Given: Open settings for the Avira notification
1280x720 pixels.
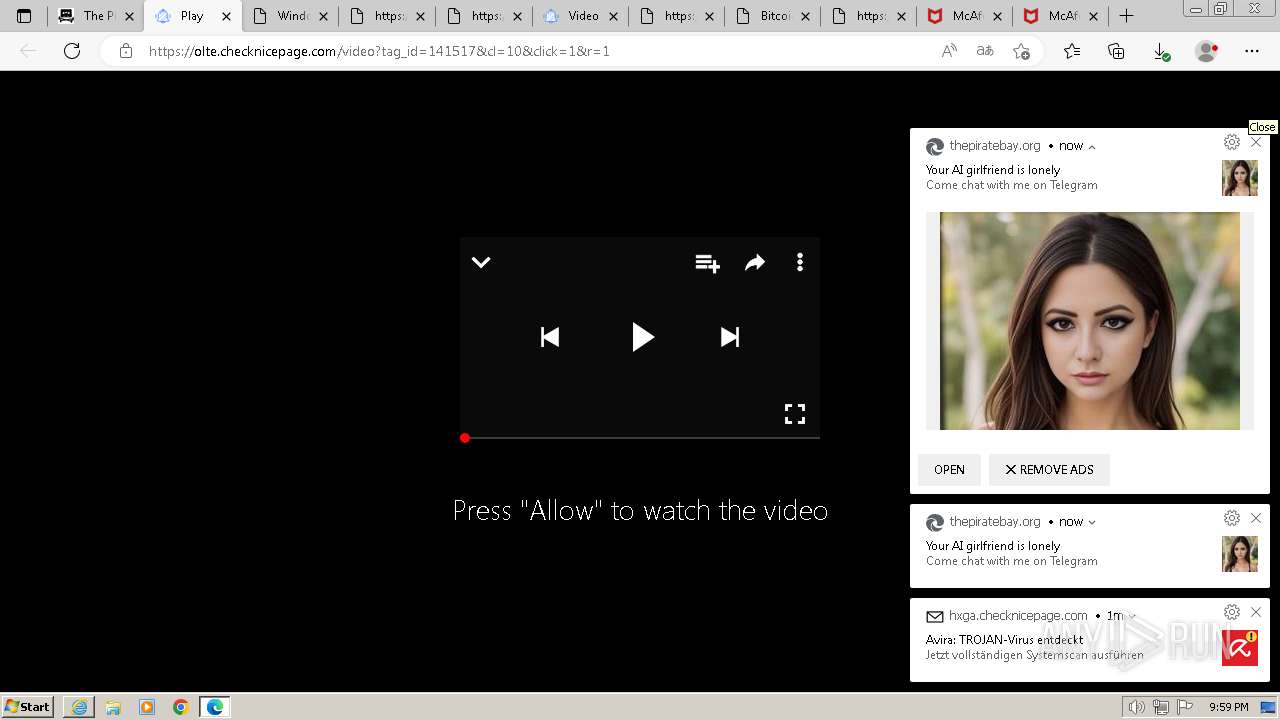Looking at the screenshot, I should point(1232,612).
